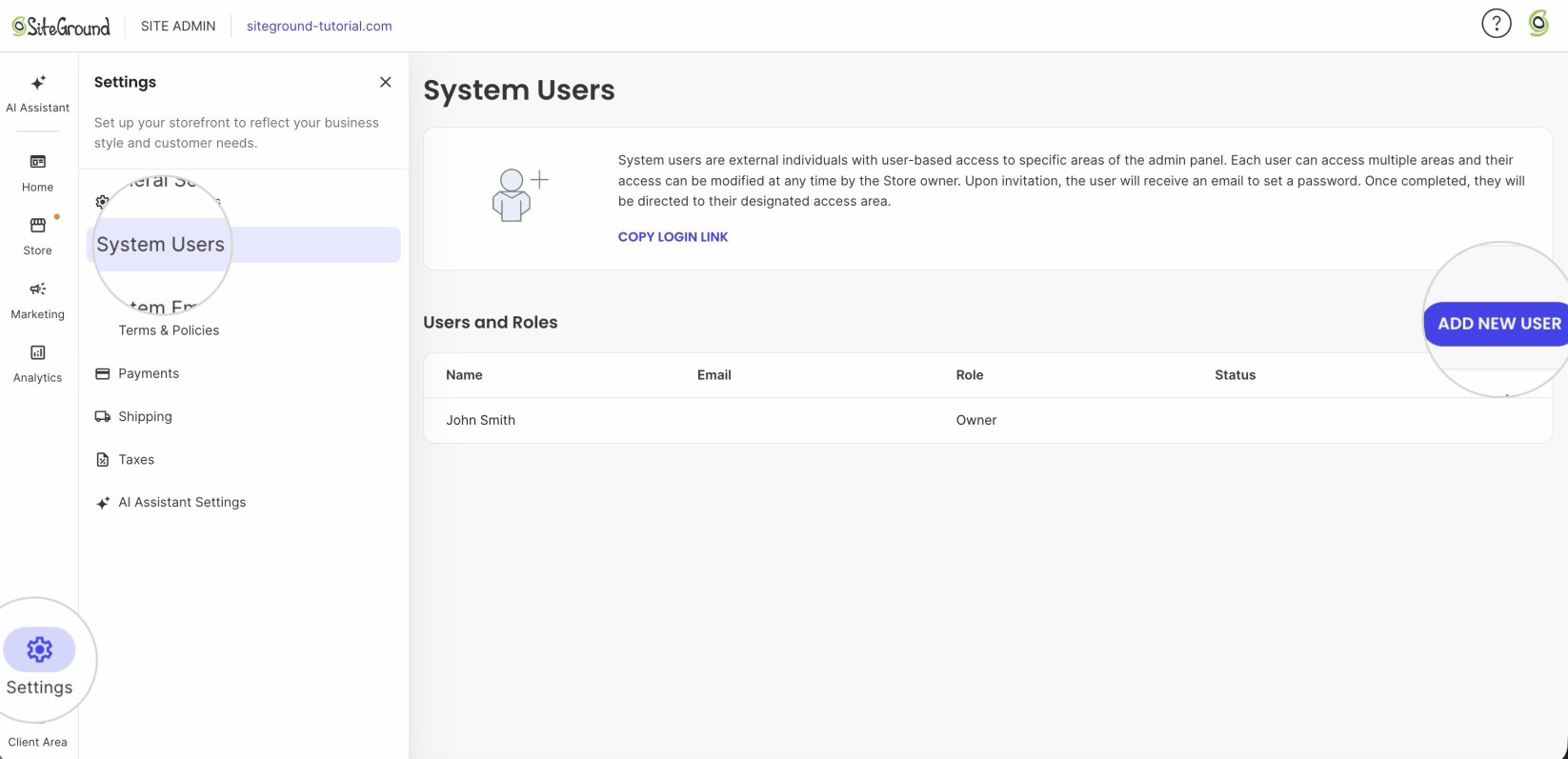Click the Role column header
1568x759 pixels.
970,375
